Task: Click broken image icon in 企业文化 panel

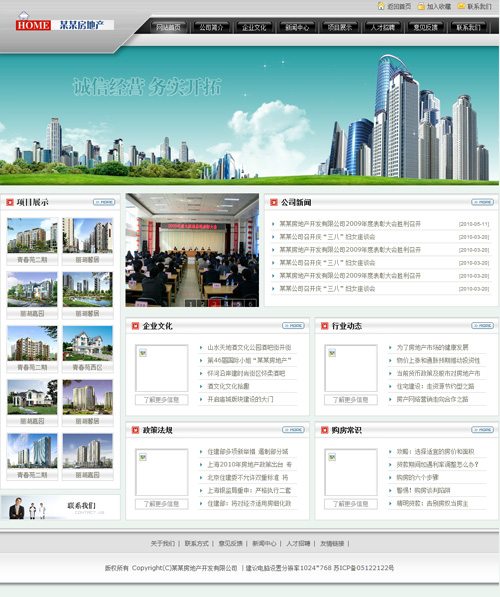Action: click(143, 353)
